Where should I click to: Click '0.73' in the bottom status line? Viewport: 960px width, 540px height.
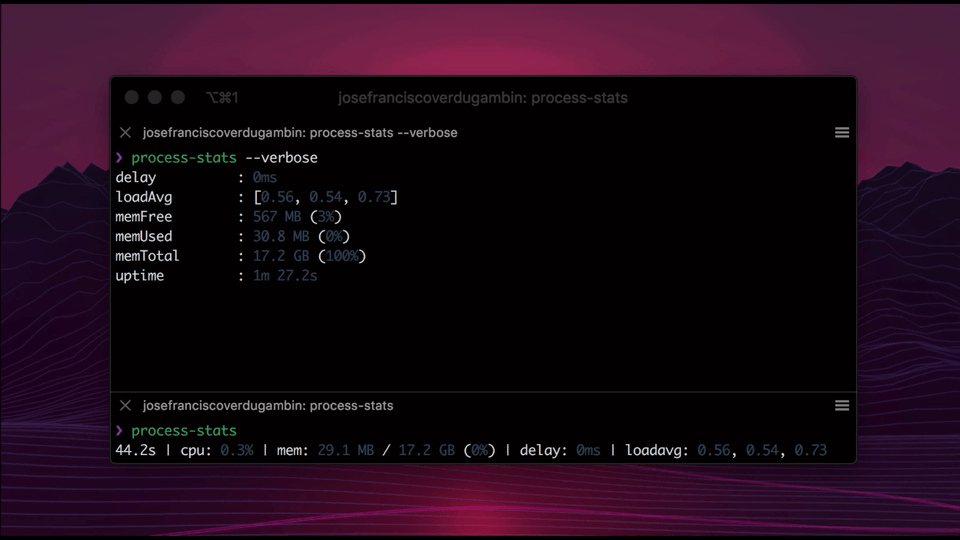(x=811, y=451)
